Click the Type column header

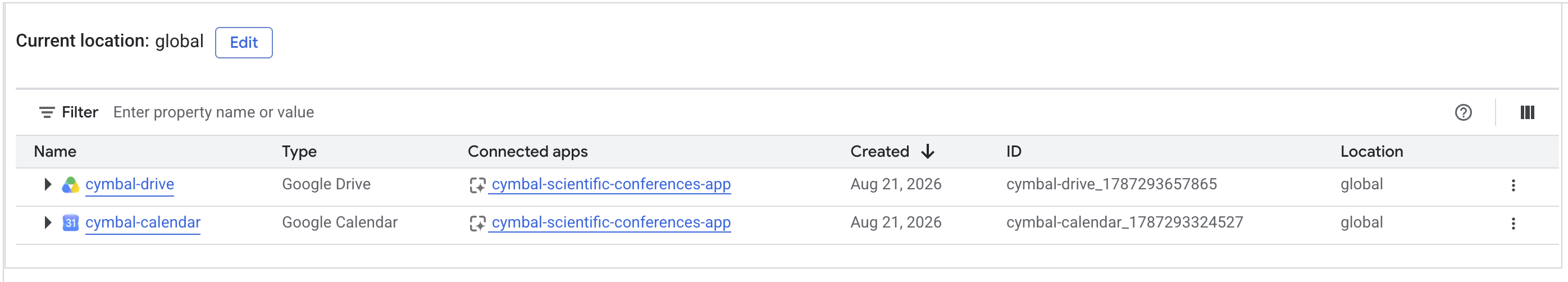point(299,152)
